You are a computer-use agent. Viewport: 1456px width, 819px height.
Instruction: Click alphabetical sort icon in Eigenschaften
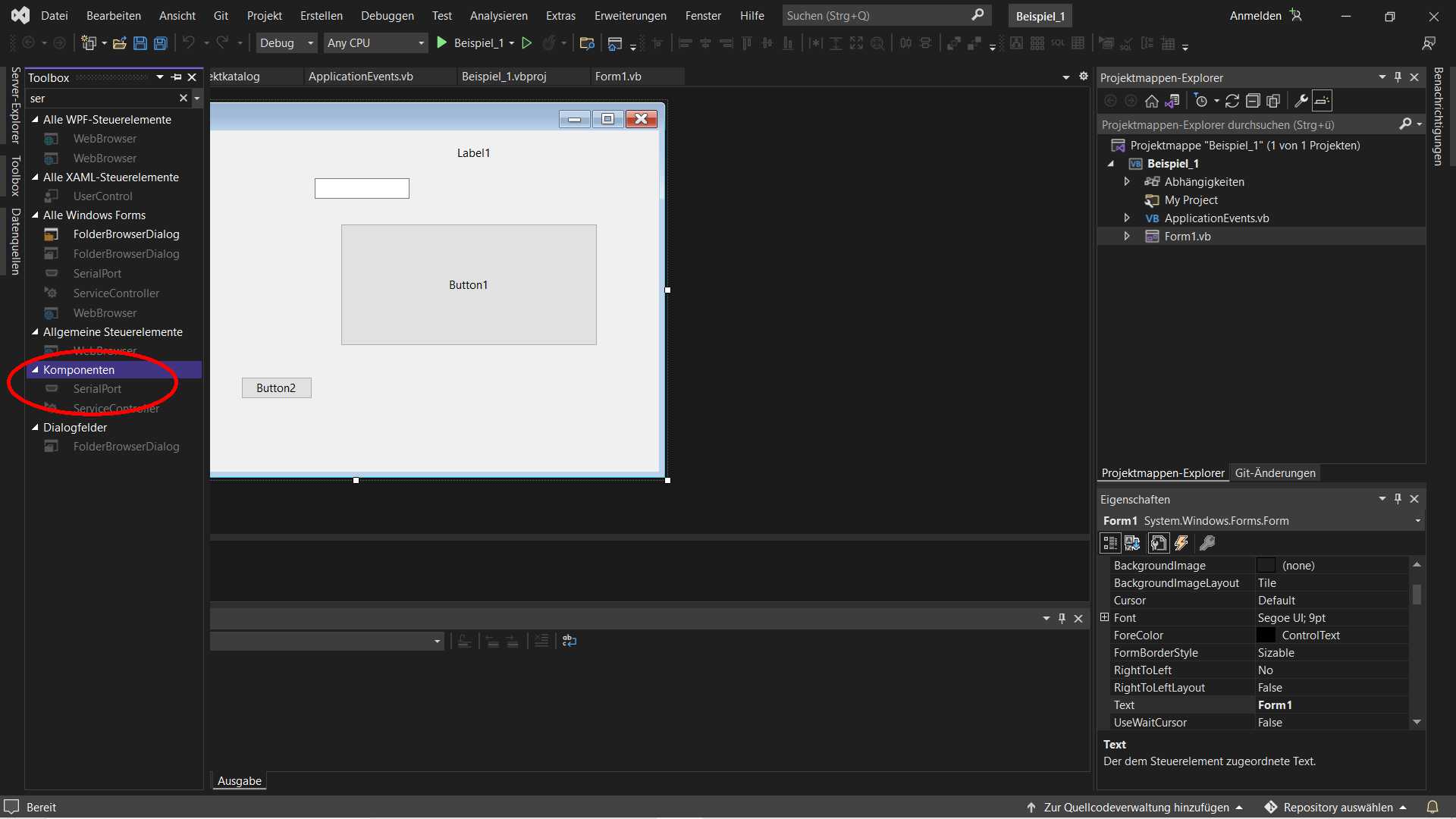1132,543
